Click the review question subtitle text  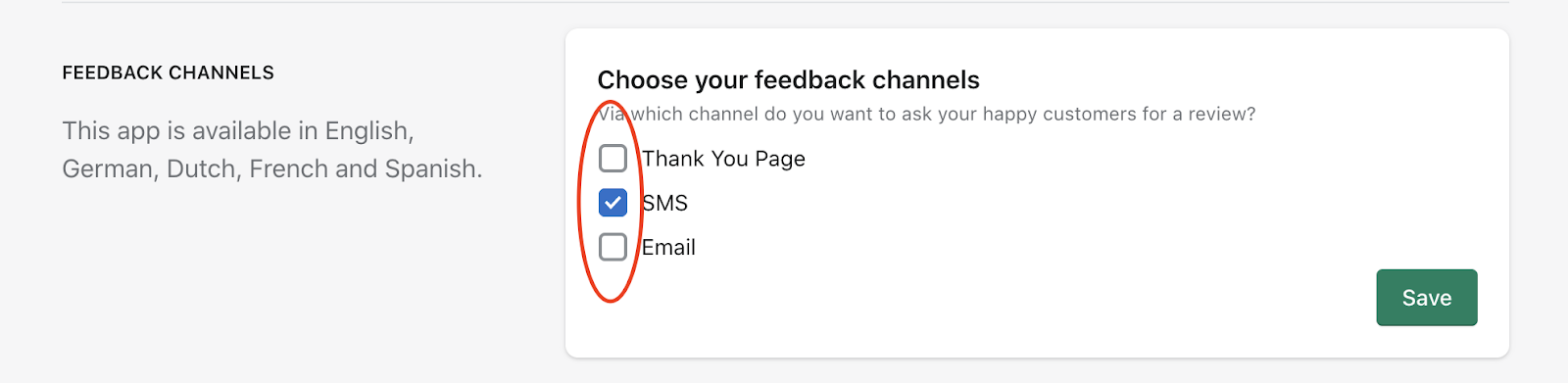(926, 114)
